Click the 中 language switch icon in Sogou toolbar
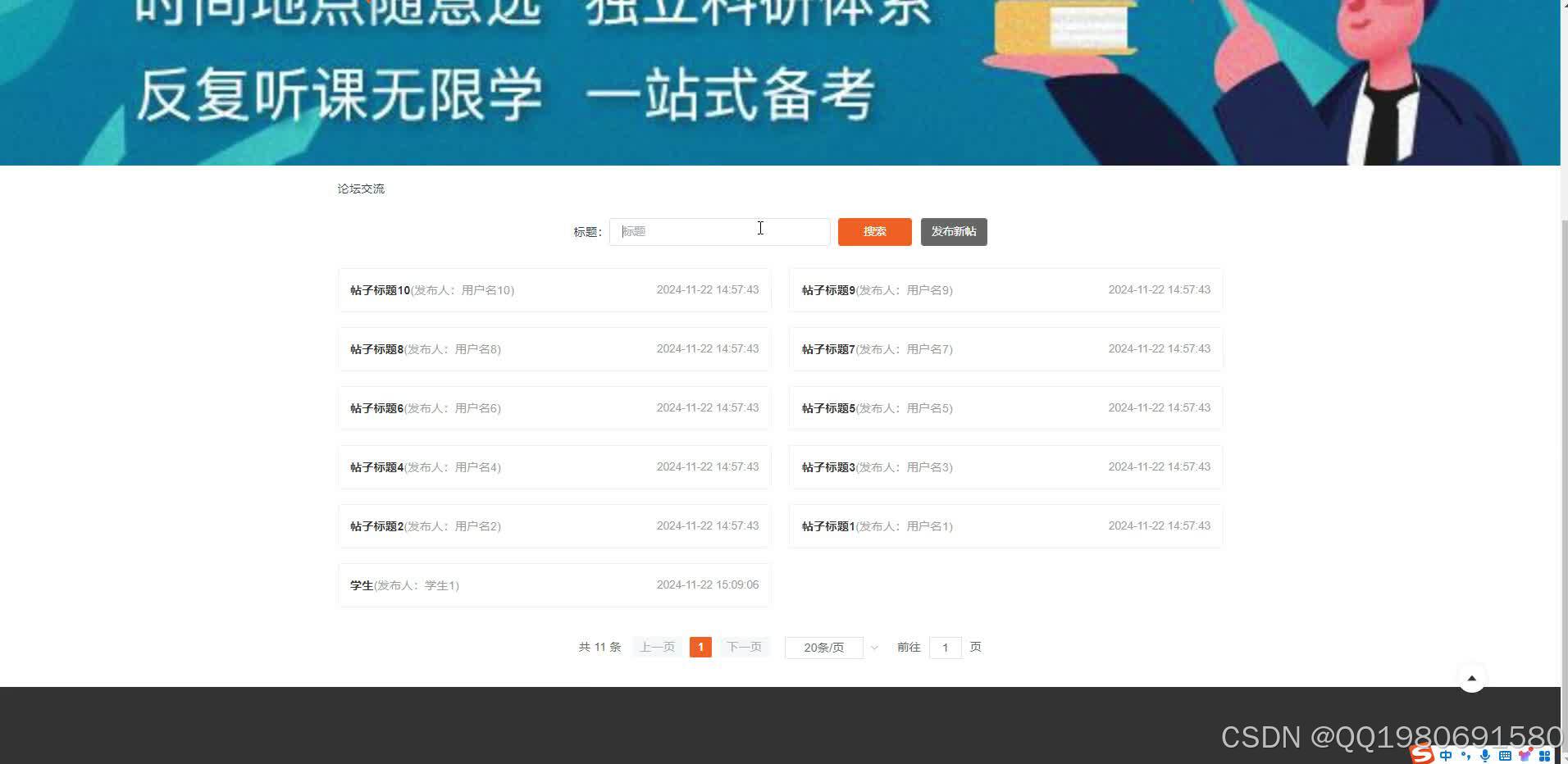This screenshot has height=764, width=1568. [x=1446, y=755]
